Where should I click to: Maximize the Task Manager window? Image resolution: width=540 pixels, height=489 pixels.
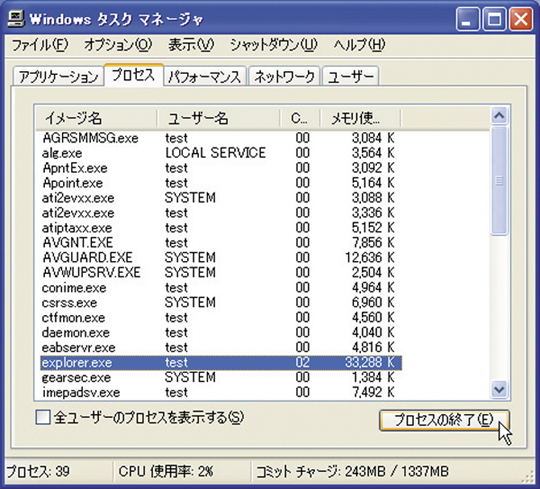[x=494, y=20]
